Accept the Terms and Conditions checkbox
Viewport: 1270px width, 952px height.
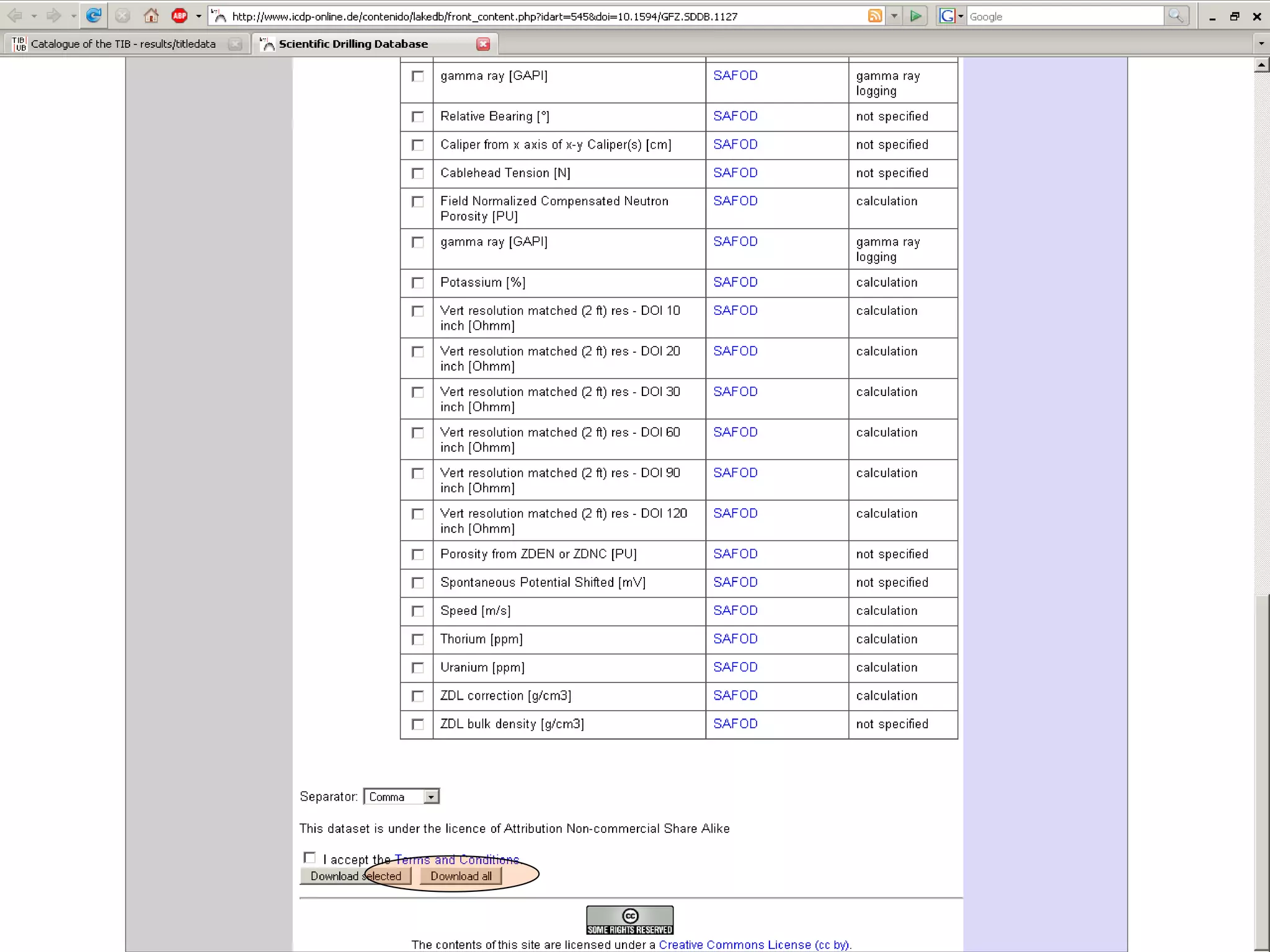309,858
